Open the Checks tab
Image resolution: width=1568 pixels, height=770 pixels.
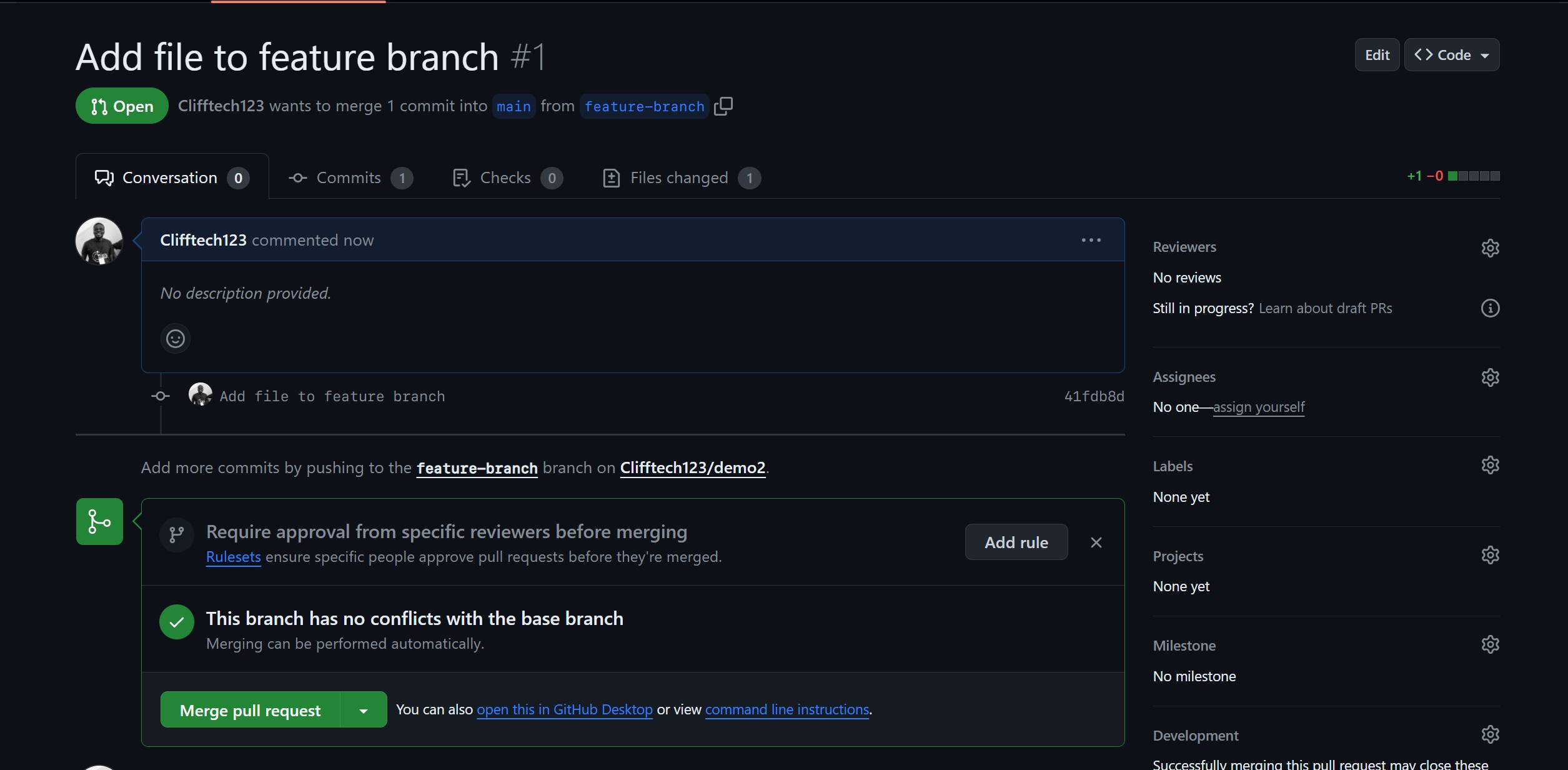(507, 178)
